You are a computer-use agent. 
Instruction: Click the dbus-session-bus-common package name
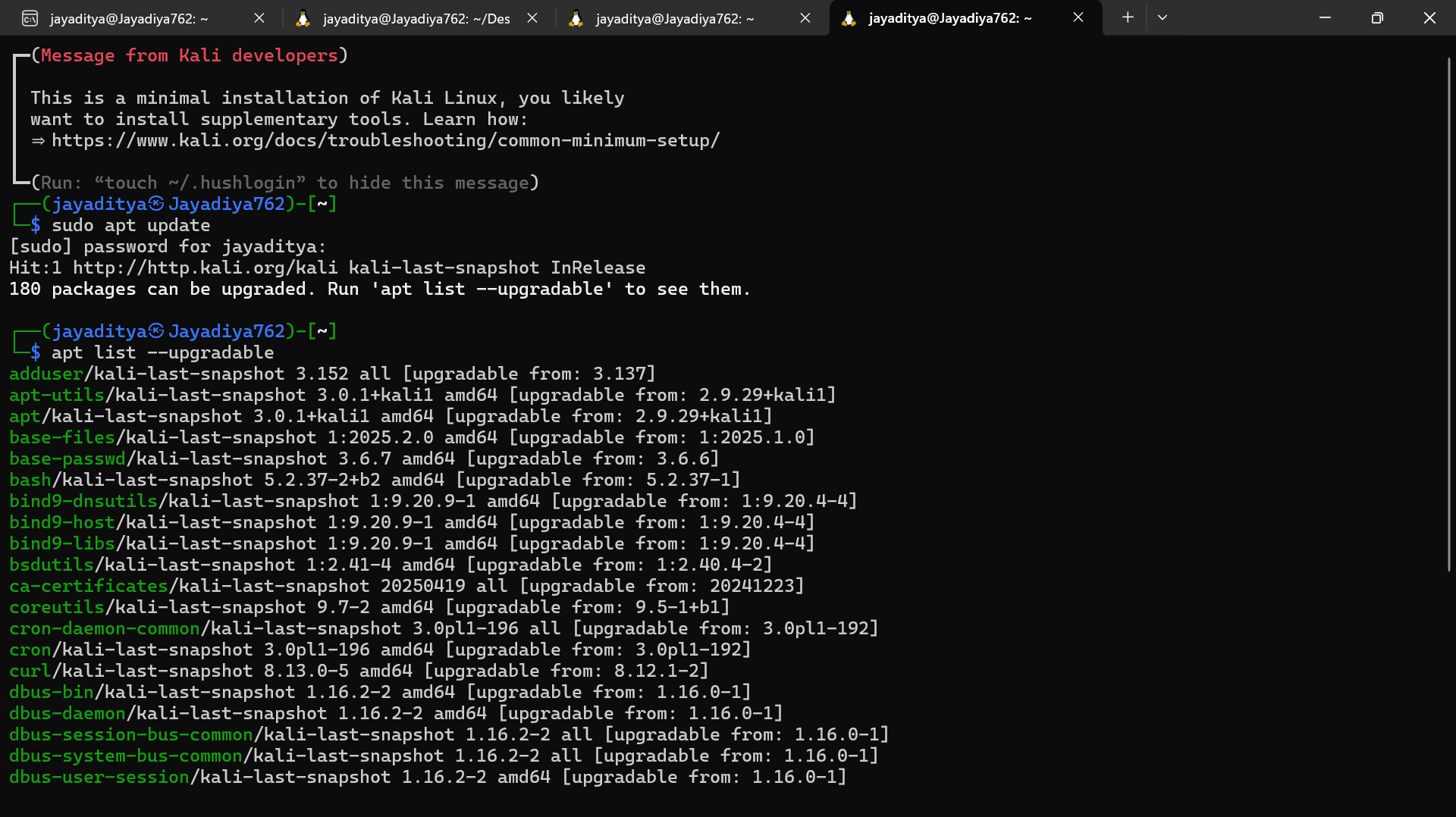coord(131,735)
